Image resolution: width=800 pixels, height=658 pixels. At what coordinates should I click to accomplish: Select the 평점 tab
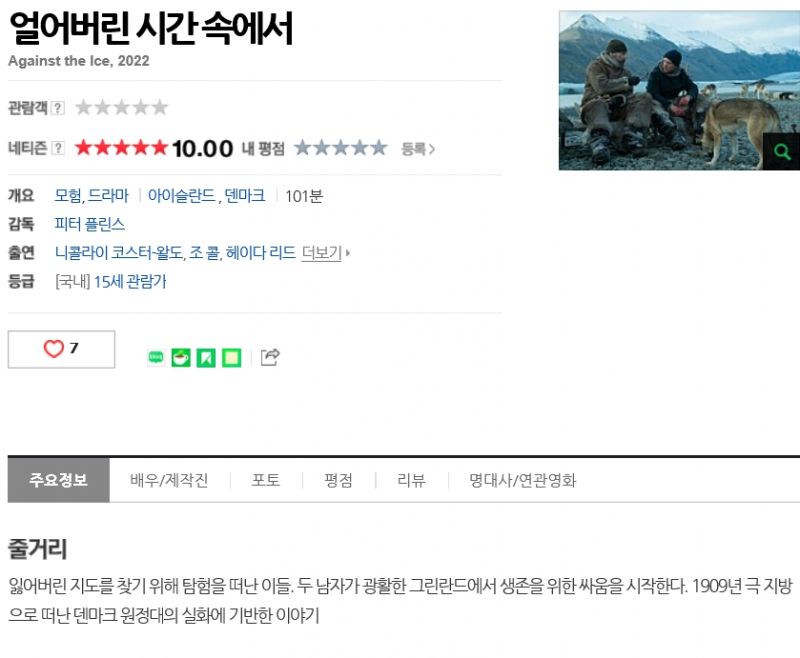[x=338, y=480]
